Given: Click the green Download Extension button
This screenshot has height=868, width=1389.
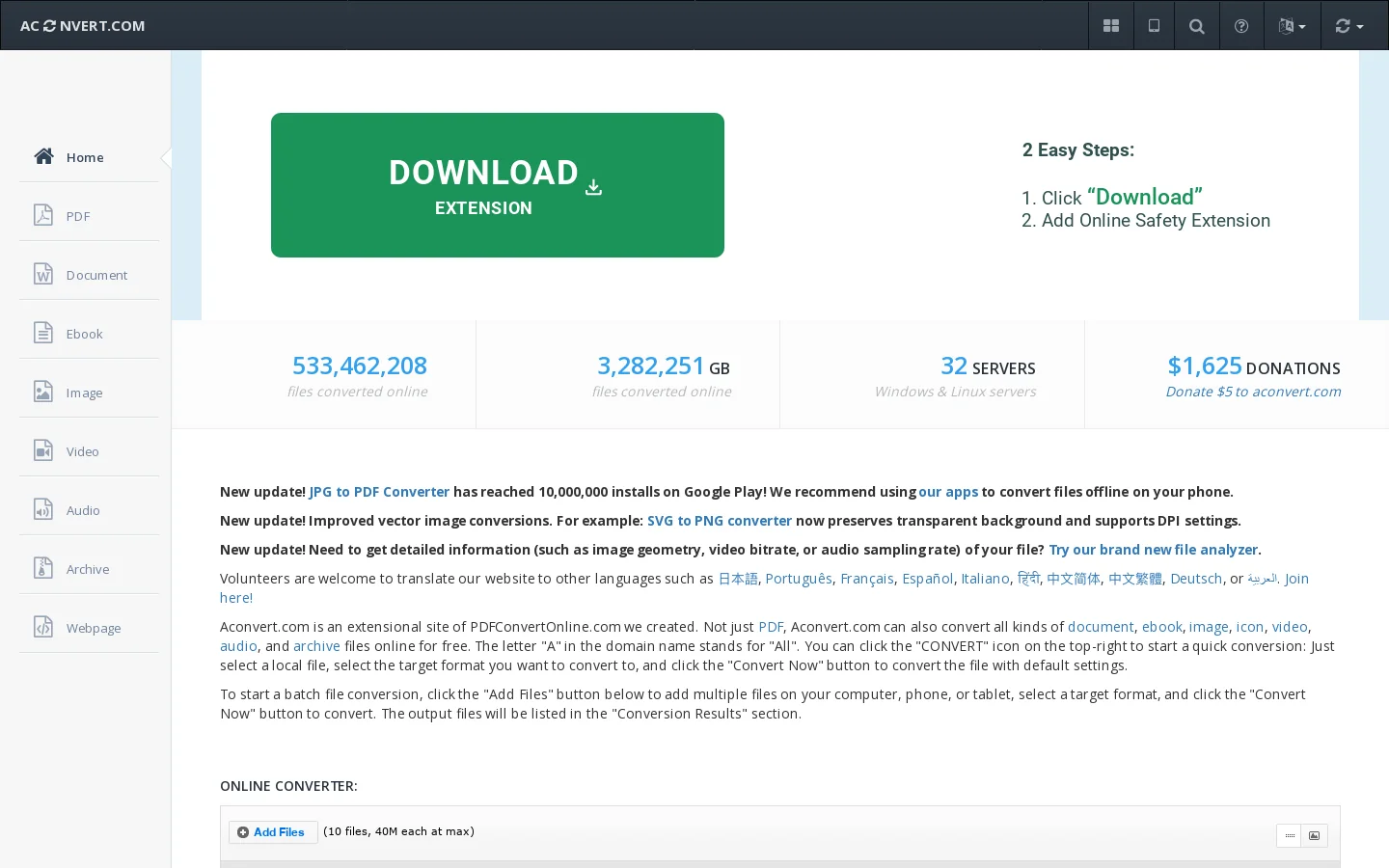Looking at the screenshot, I should (x=498, y=185).
